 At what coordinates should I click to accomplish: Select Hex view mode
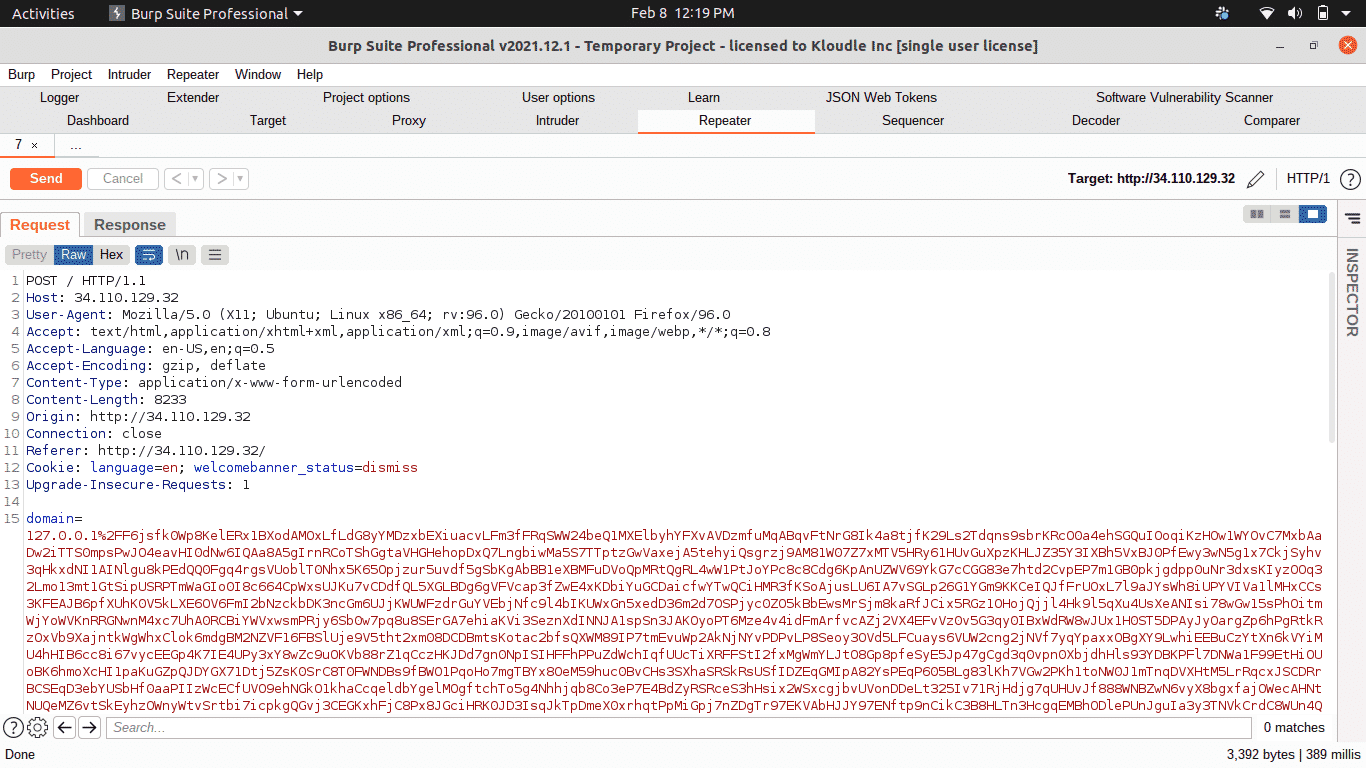(x=111, y=255)
